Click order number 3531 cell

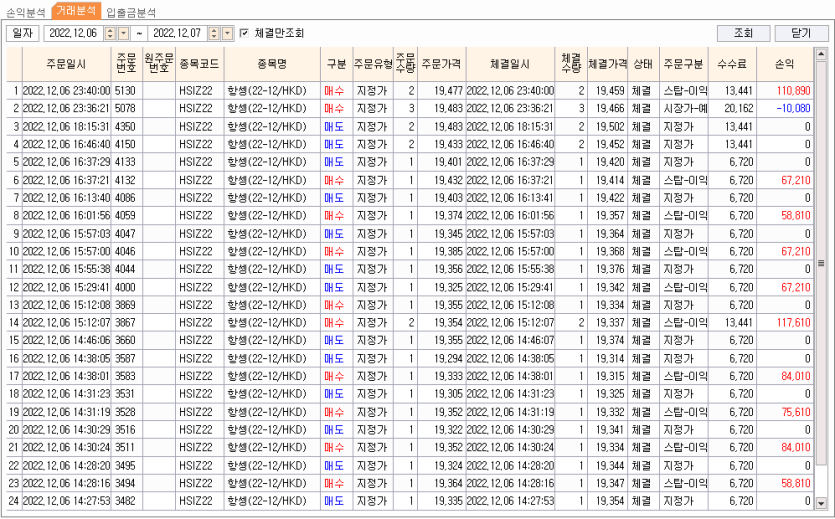(x=127, y=394)
